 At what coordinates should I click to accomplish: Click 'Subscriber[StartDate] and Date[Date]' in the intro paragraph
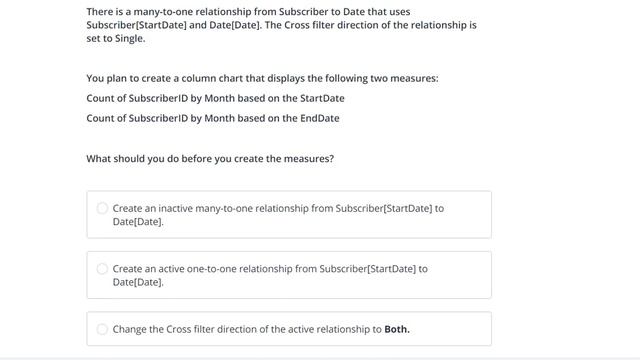click(x=173, y=25)
